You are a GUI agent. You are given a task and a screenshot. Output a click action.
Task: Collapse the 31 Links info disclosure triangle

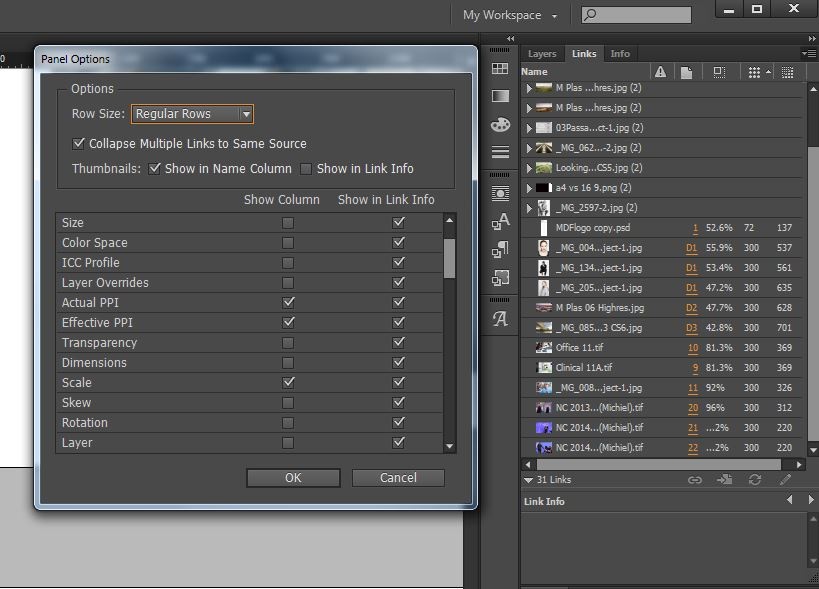528,480
